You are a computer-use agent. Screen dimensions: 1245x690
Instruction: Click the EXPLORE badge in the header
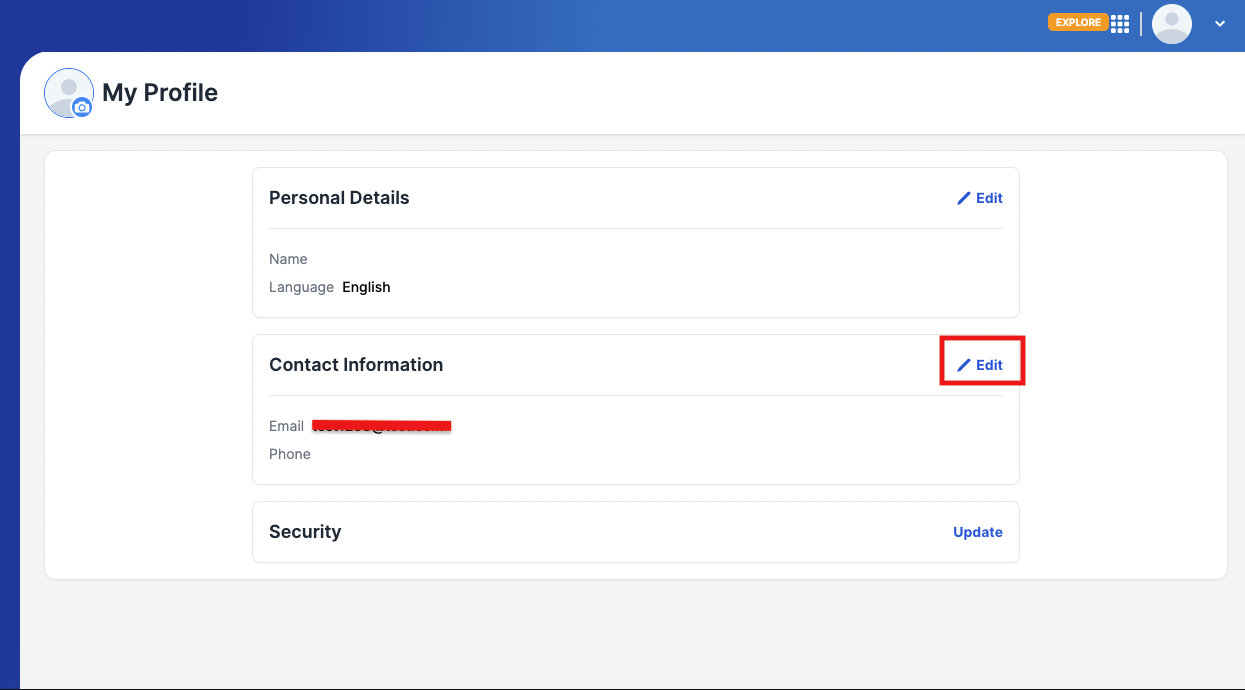coord(1077,21)
